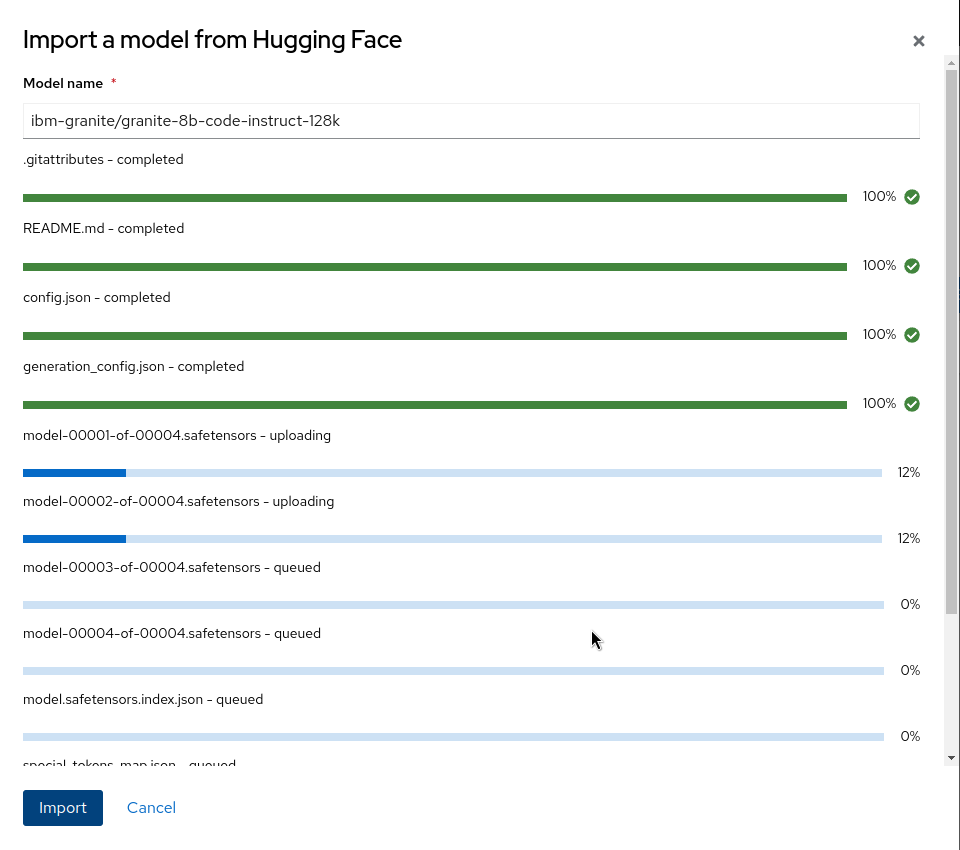This screenshot has width=960, height=850.
Task: Click '.gitattributes - completed' label
Action: (x=103, y=159)
